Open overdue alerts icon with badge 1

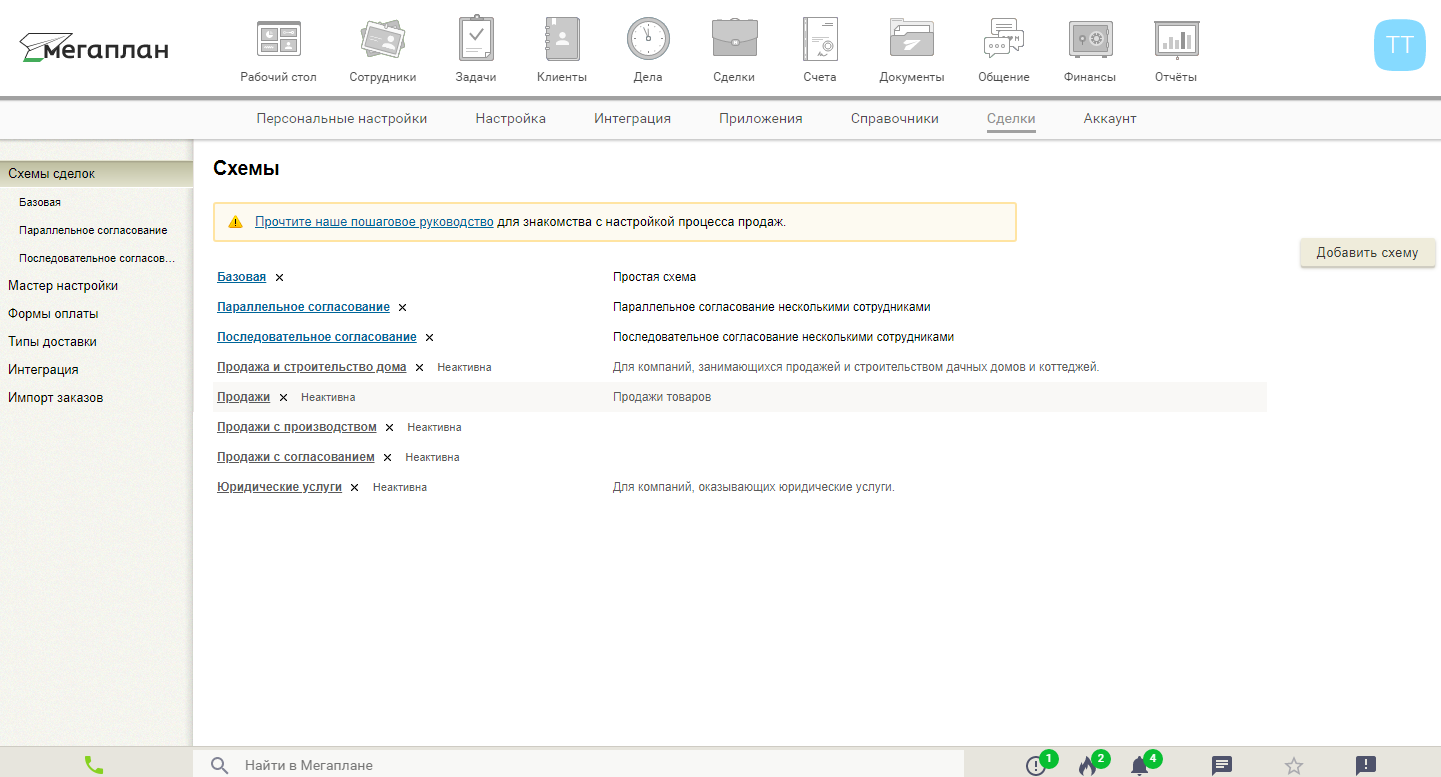point(1036,766)
